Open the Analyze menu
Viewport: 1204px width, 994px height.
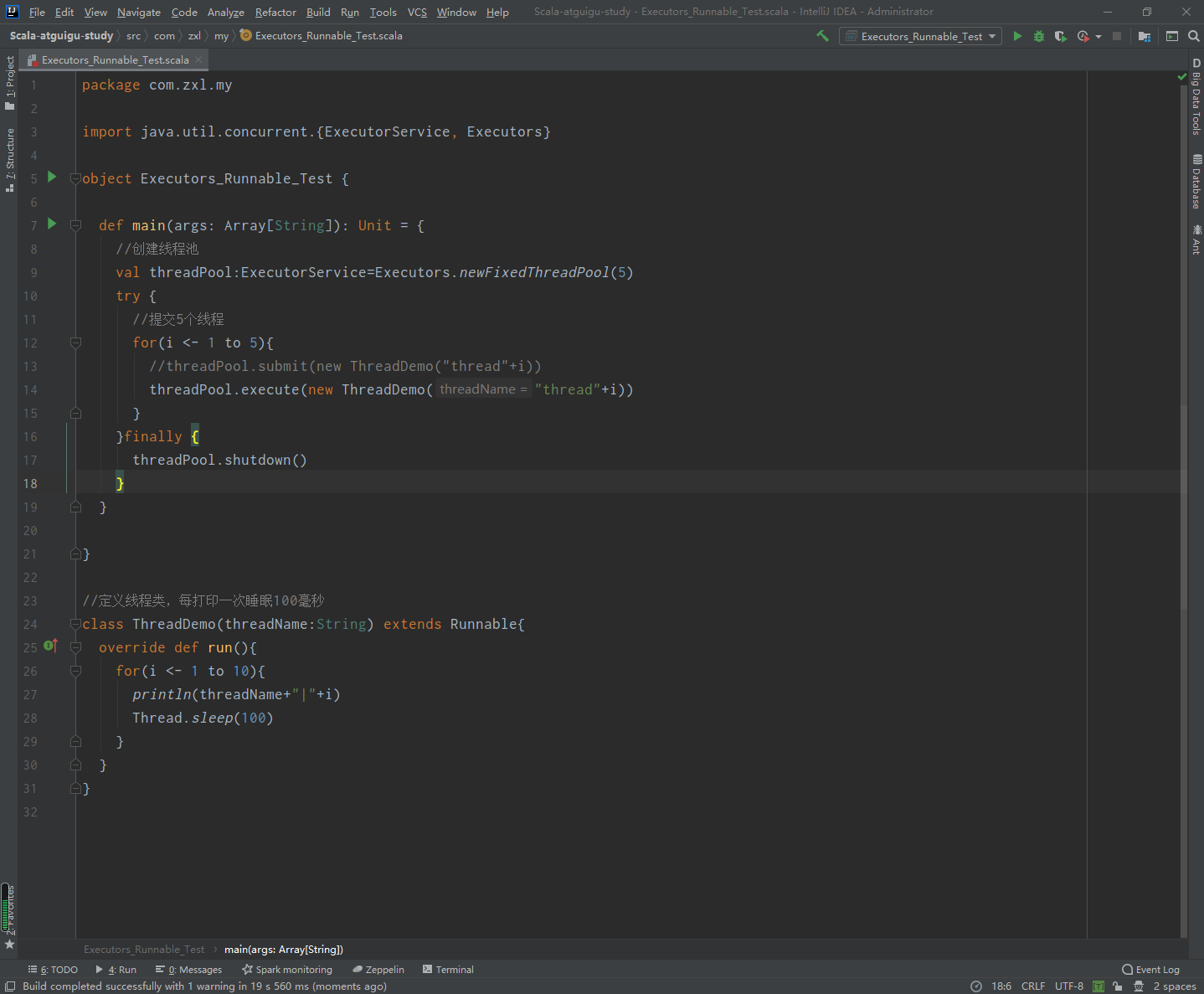pyautogui.click(x=226, y=12)
